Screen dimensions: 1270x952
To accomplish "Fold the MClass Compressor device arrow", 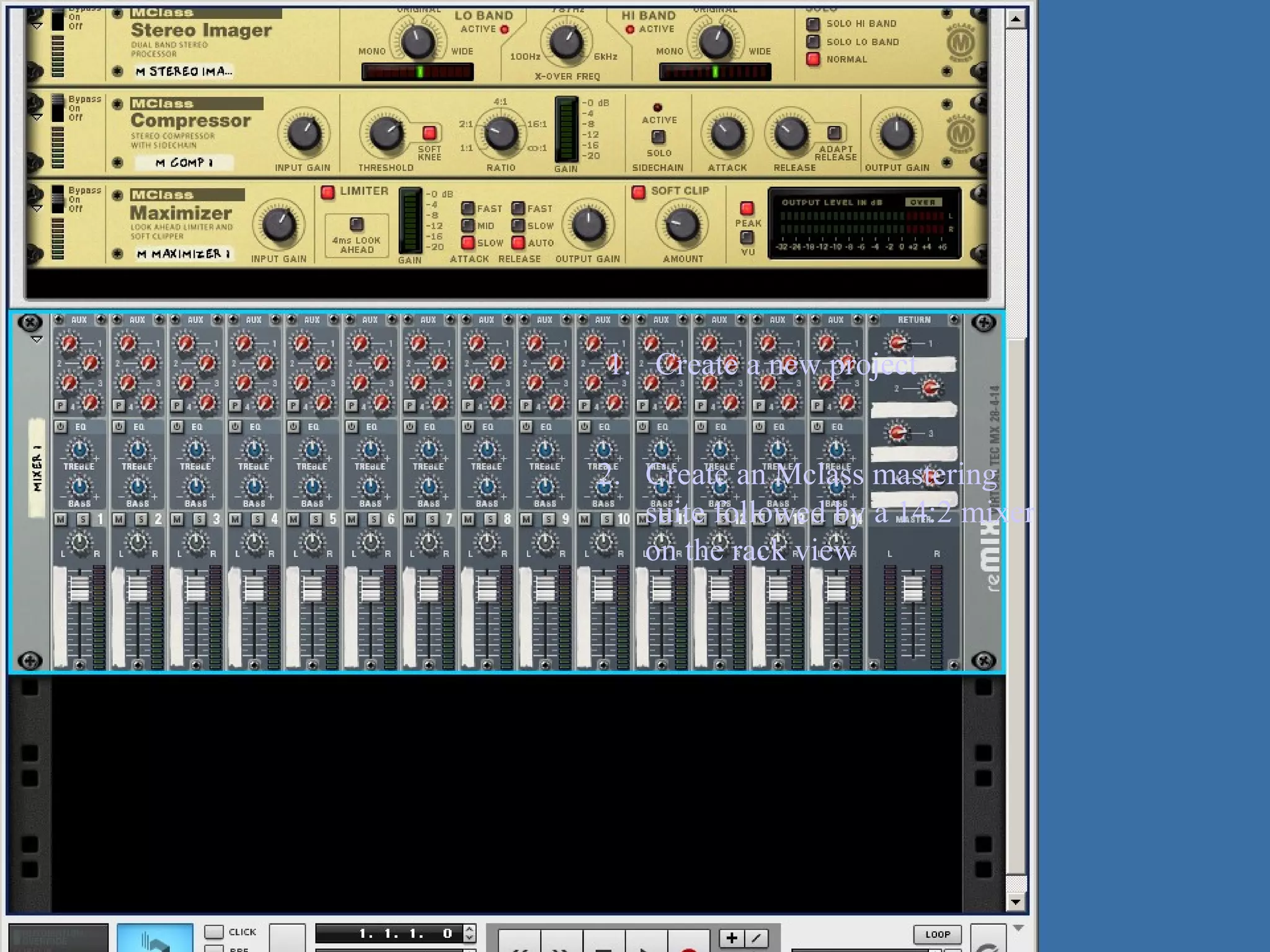I will tap(37, 117).
